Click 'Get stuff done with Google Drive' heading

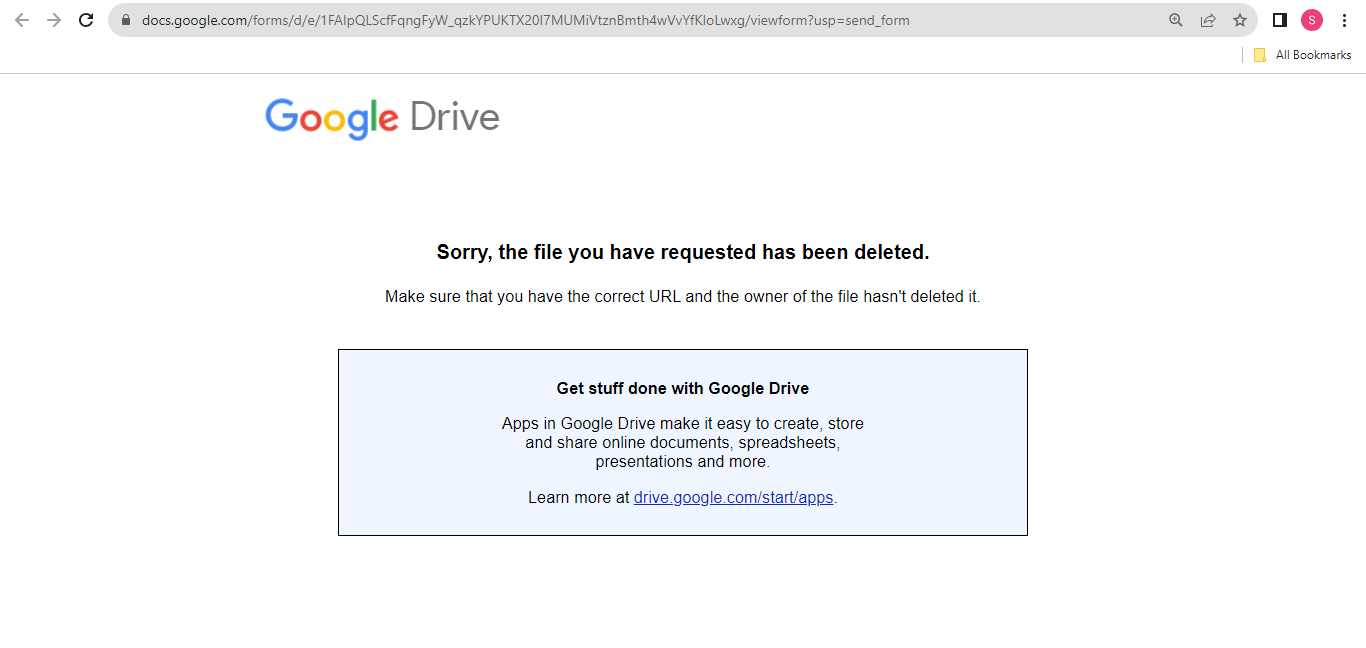(x=683, y=388)
